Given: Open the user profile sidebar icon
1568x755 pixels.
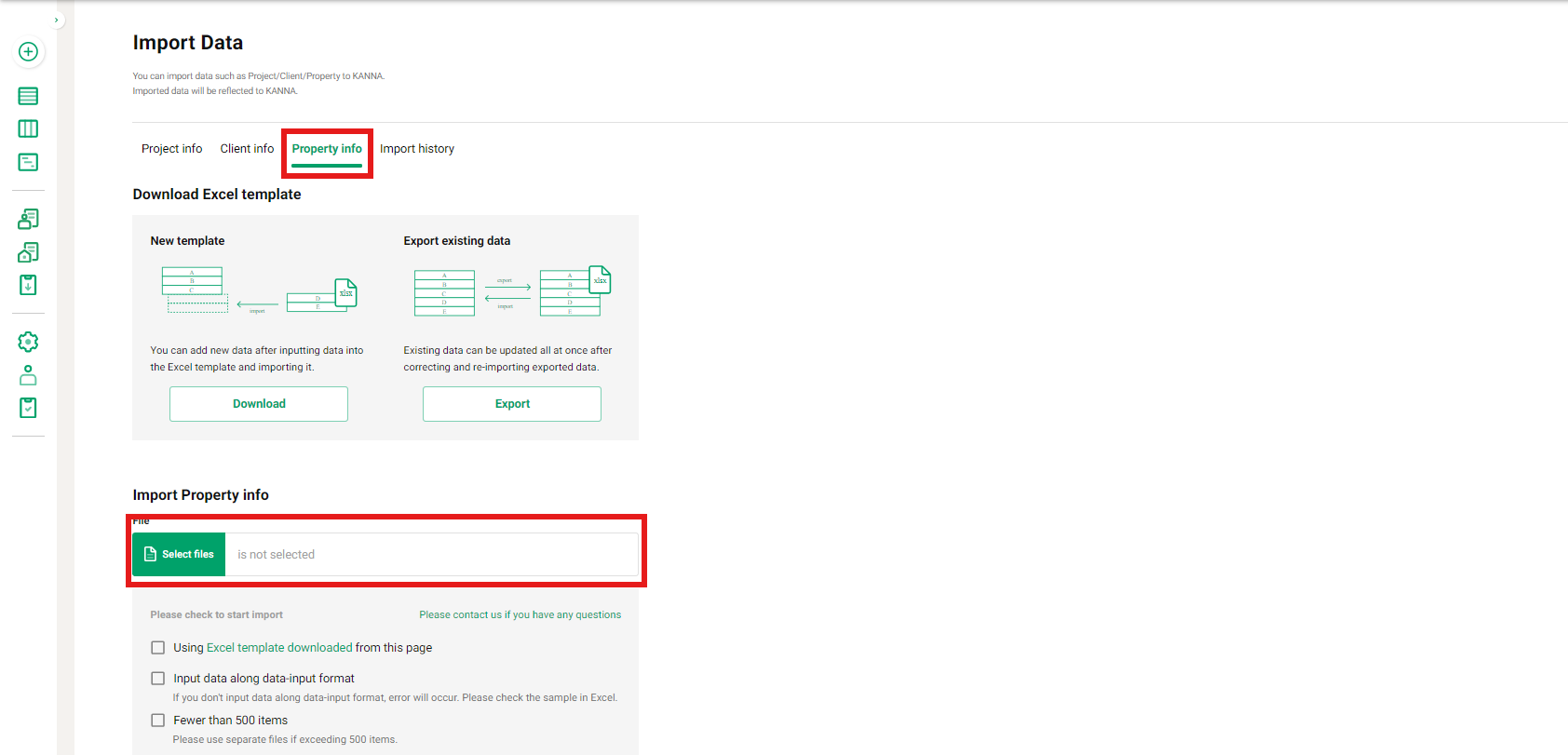Looking at the screenshot, I should point(28,375).
